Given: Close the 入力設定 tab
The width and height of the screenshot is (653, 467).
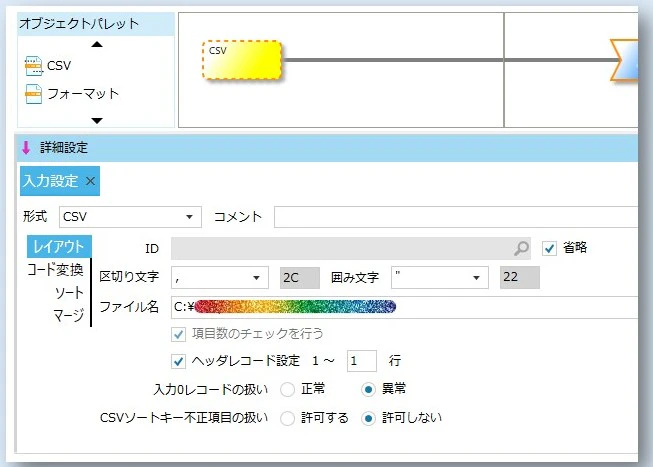Looking at the screenshot, I should (x=90, y=181).
